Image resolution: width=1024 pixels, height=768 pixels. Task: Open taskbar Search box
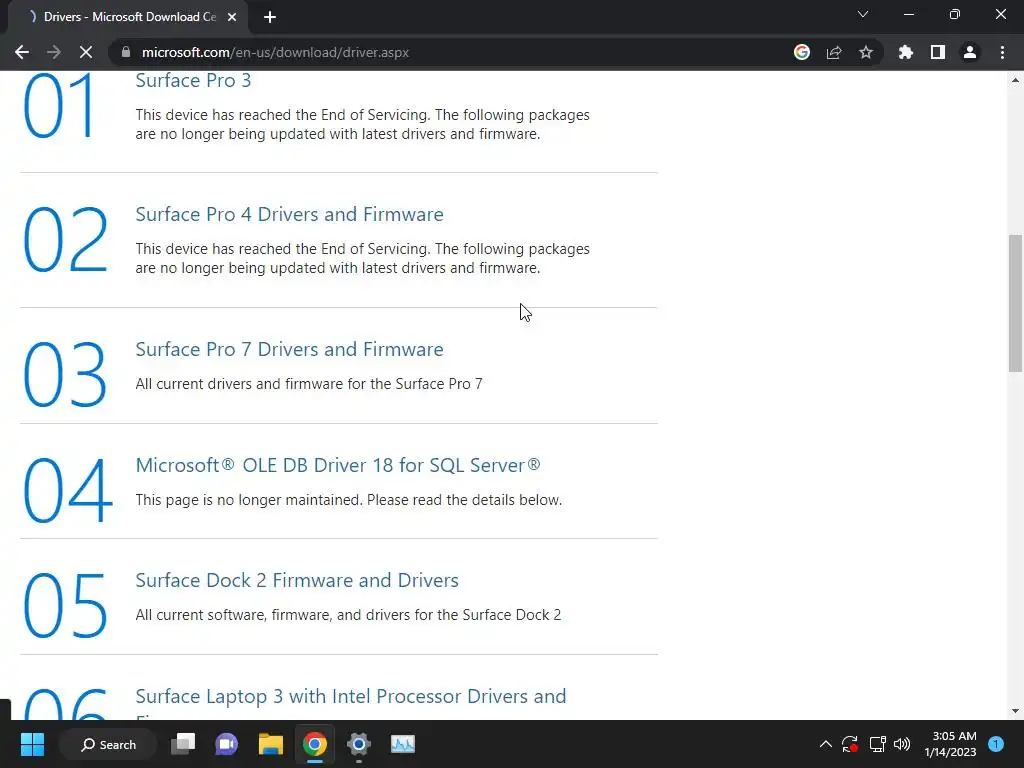[x=108, y=744]
